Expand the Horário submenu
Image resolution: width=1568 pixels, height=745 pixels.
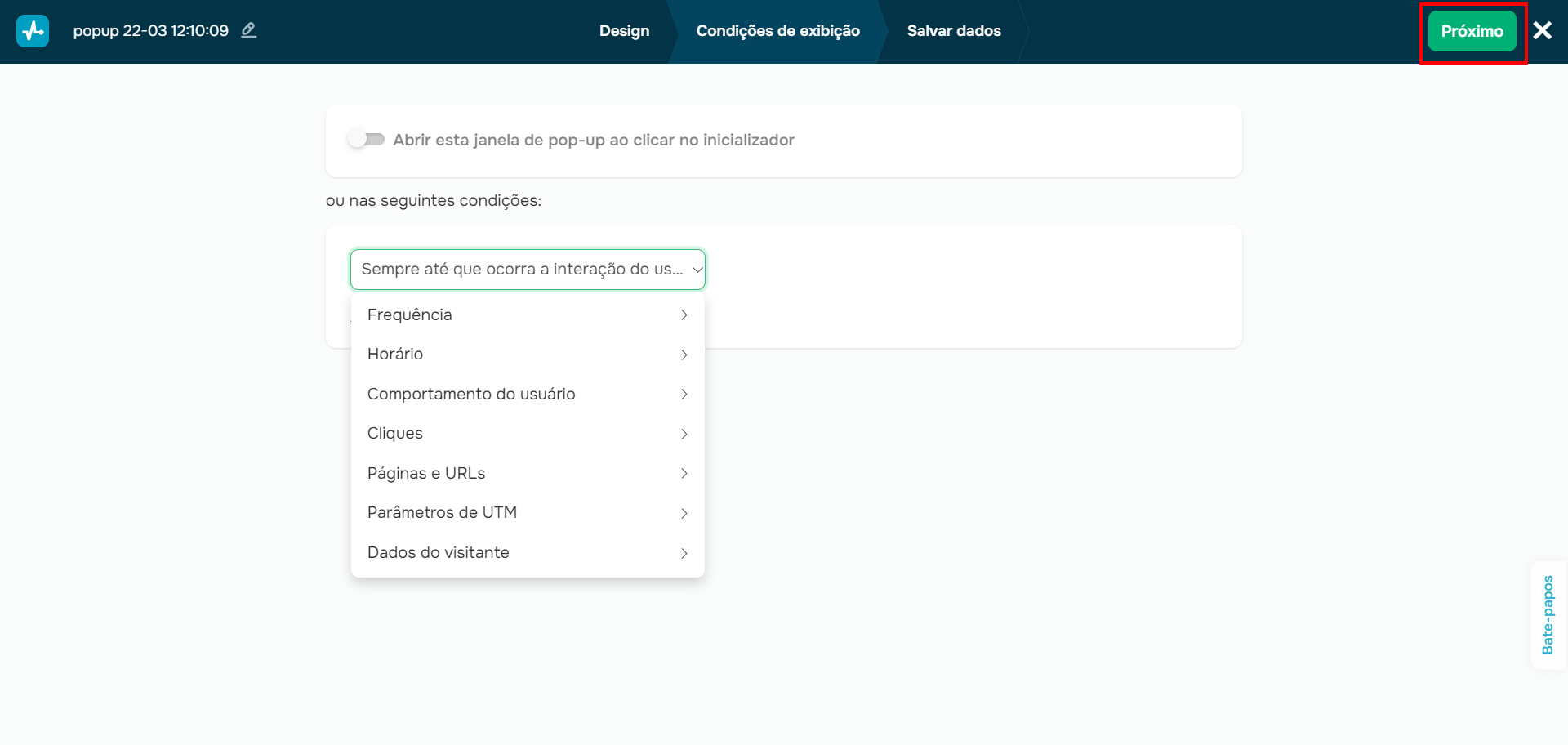(395, 355)
